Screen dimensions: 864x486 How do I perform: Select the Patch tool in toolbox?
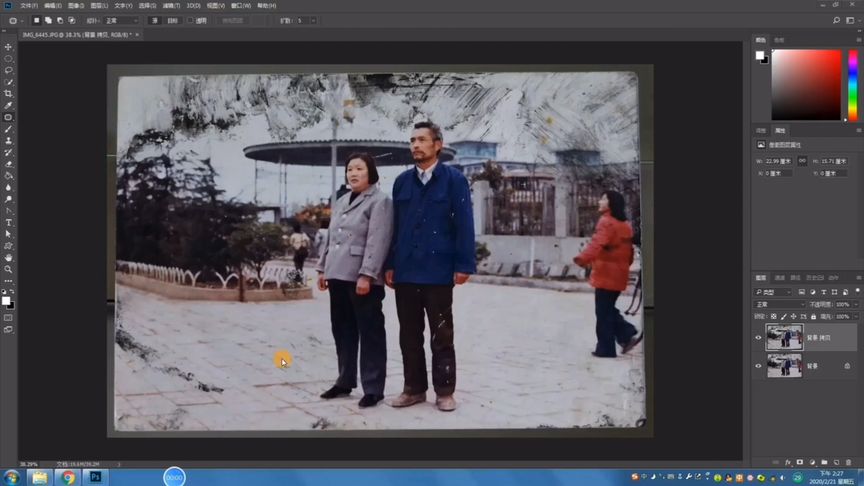[x=8, y=117]
